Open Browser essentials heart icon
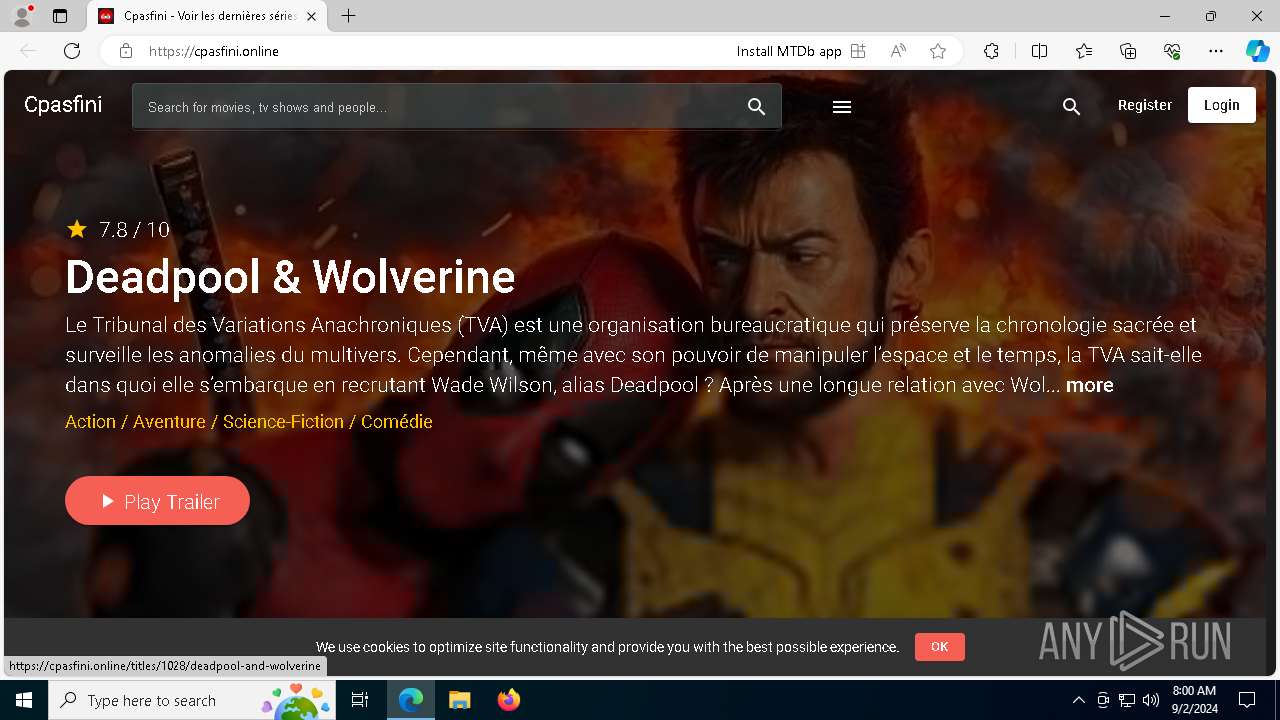 [1172, 51]
